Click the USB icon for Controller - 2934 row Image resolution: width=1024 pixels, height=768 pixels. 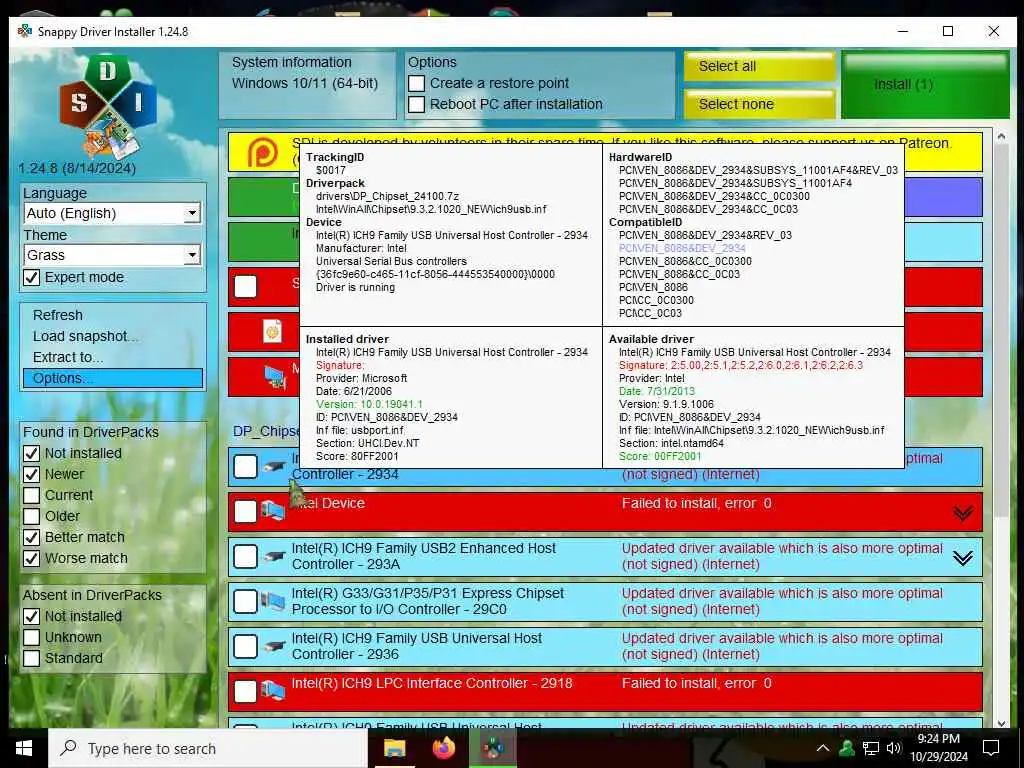[274, 467]
